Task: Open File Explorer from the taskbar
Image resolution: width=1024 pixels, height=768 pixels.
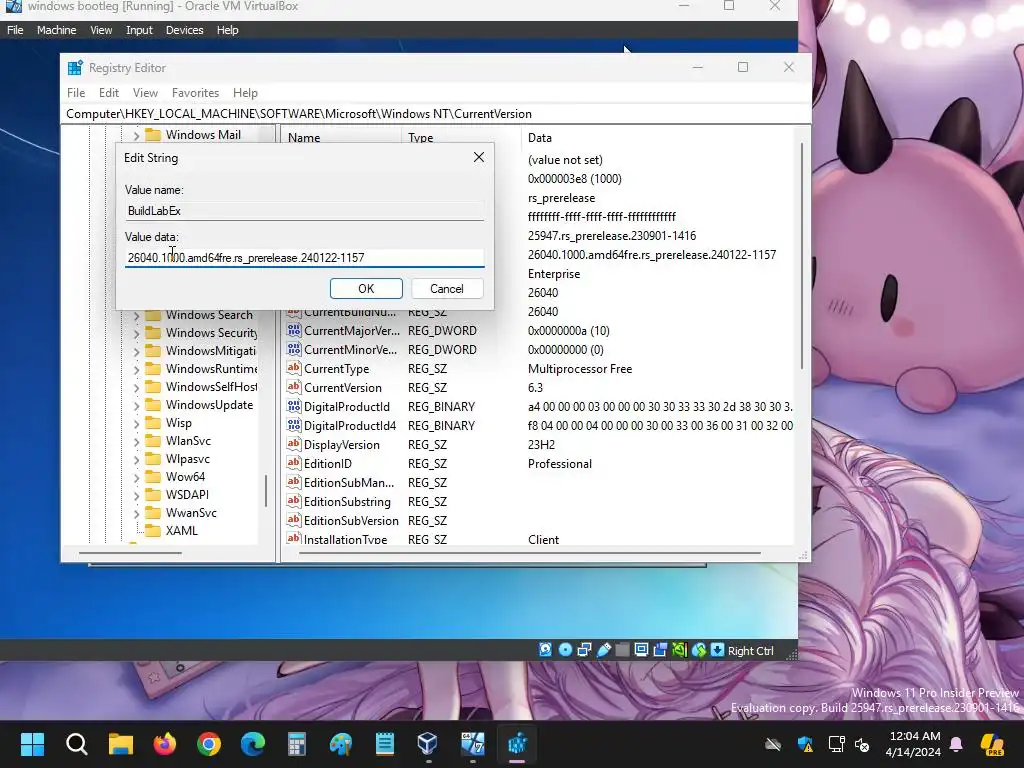Action: (x=121, y=744)
